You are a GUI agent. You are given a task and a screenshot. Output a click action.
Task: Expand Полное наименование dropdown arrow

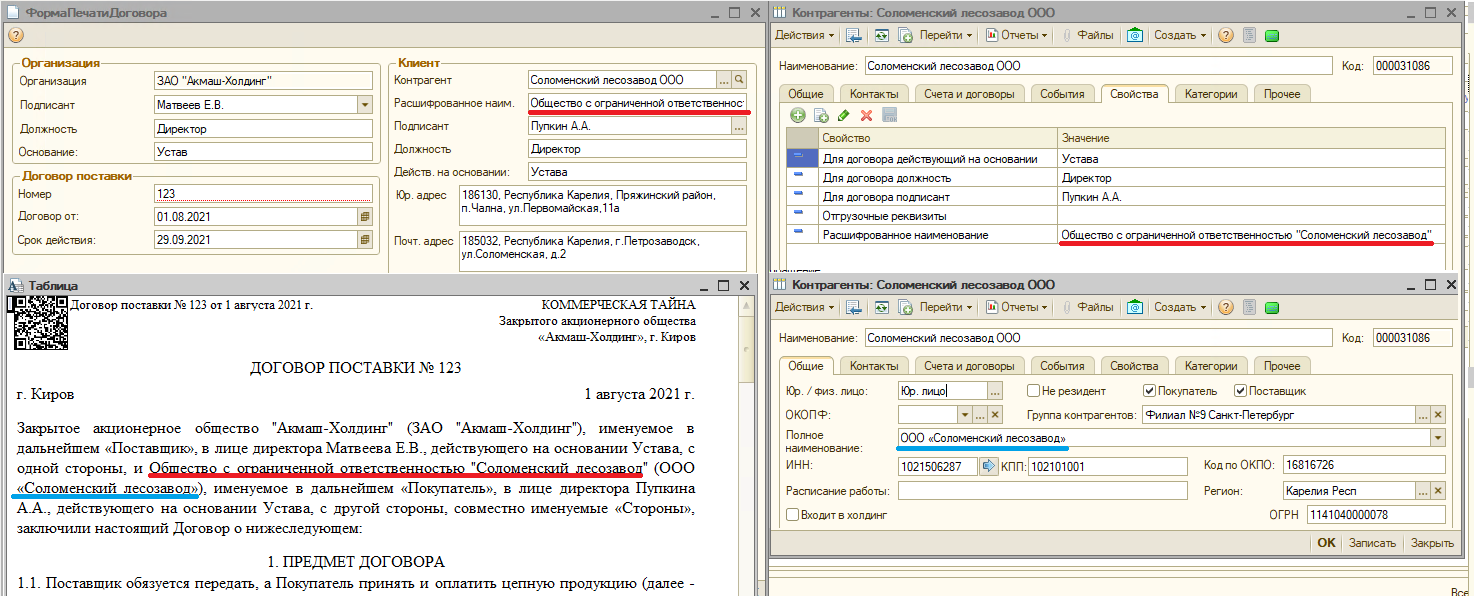coord(1438,438)
